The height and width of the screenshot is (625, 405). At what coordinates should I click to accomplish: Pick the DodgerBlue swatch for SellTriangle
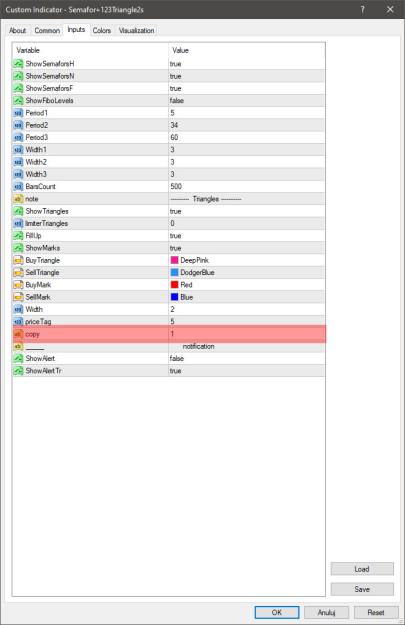pos(174,272)
